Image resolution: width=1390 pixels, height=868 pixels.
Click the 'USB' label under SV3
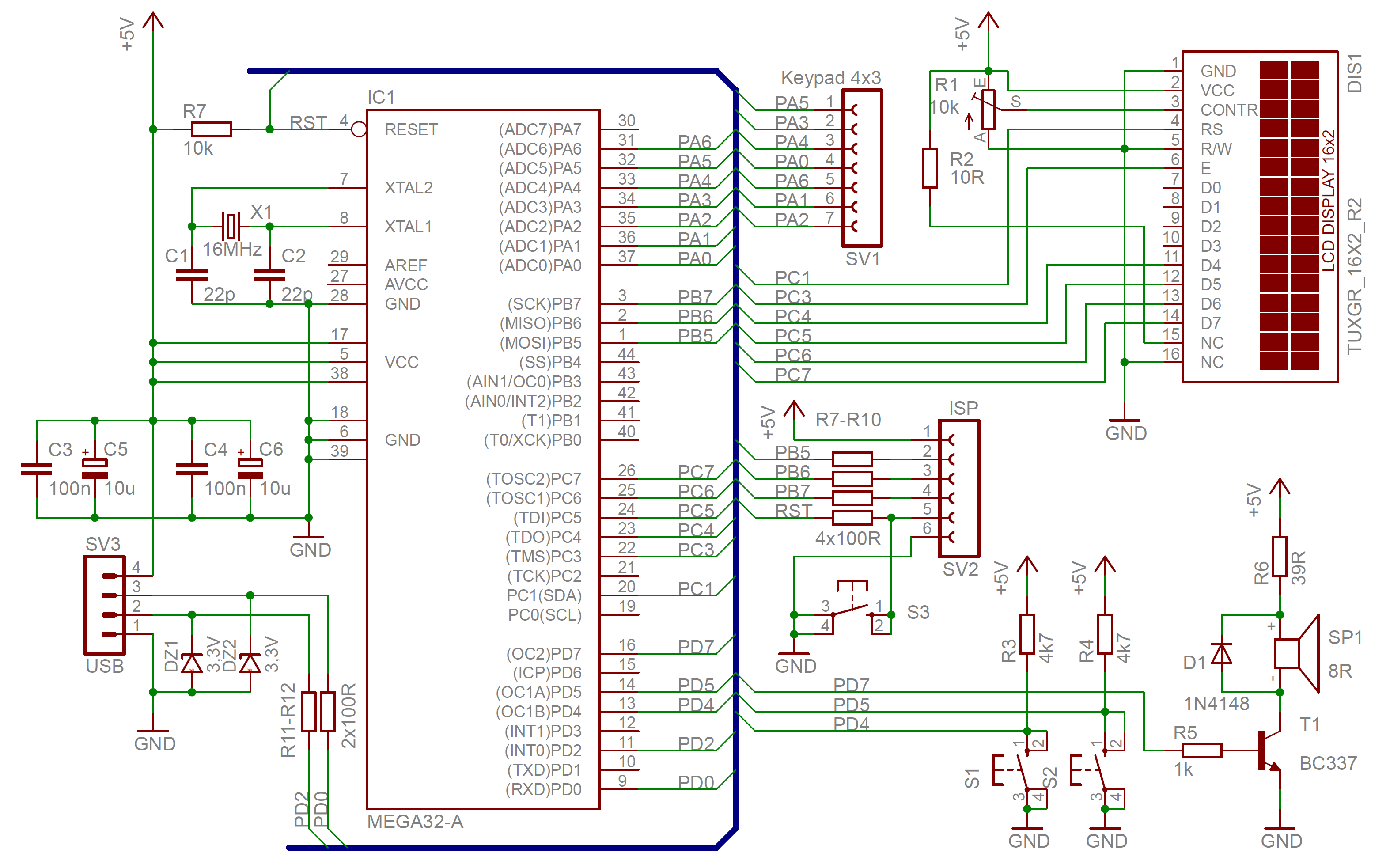coord(104,666)
